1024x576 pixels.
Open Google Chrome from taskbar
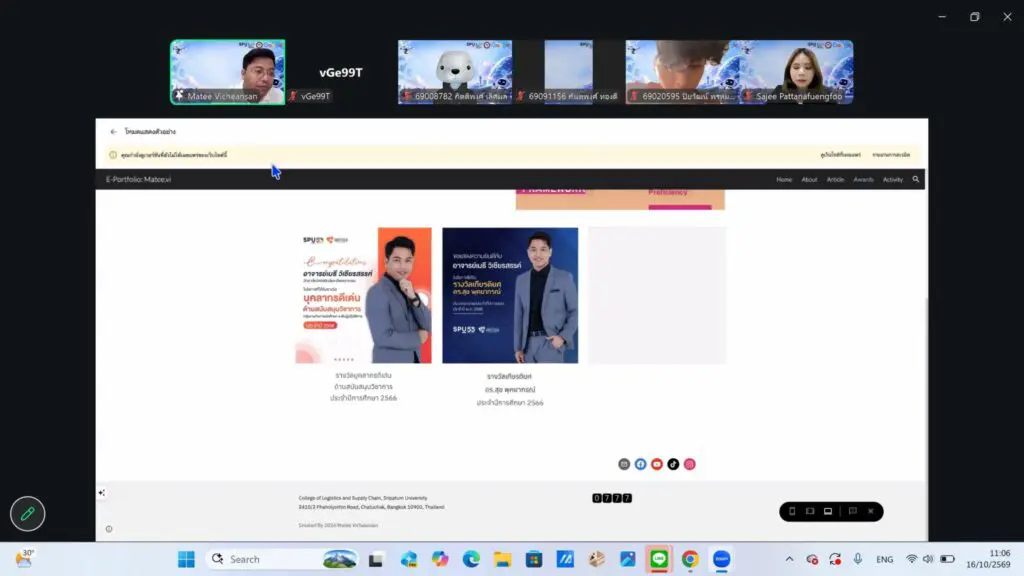[x=690, y=559]
